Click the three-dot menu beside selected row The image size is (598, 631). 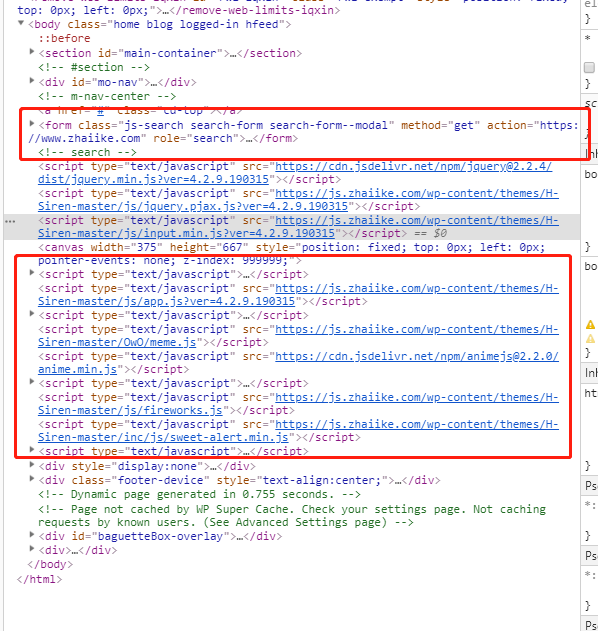(10, 221)
